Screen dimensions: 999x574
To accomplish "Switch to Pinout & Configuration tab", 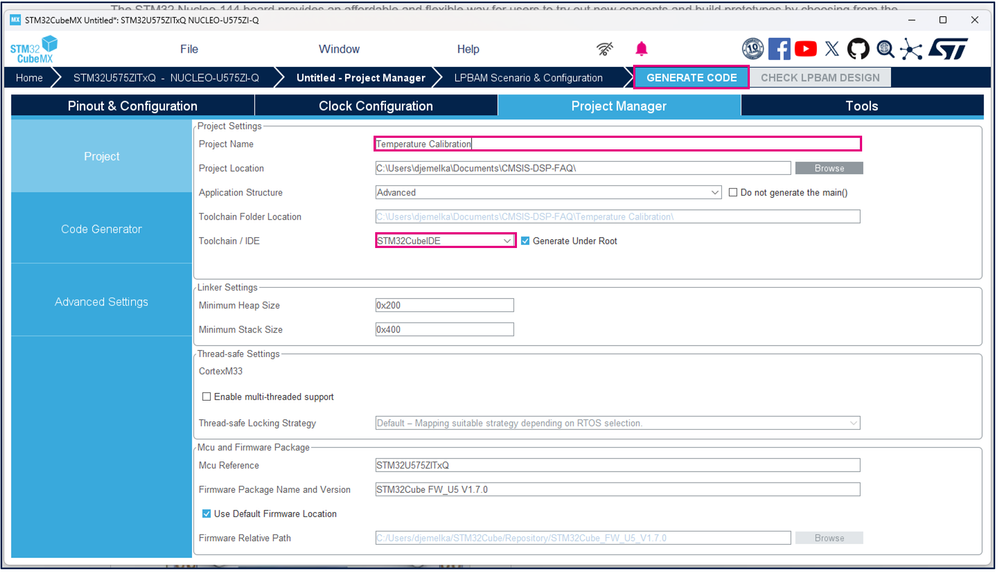I will click(x=133, y=106).
